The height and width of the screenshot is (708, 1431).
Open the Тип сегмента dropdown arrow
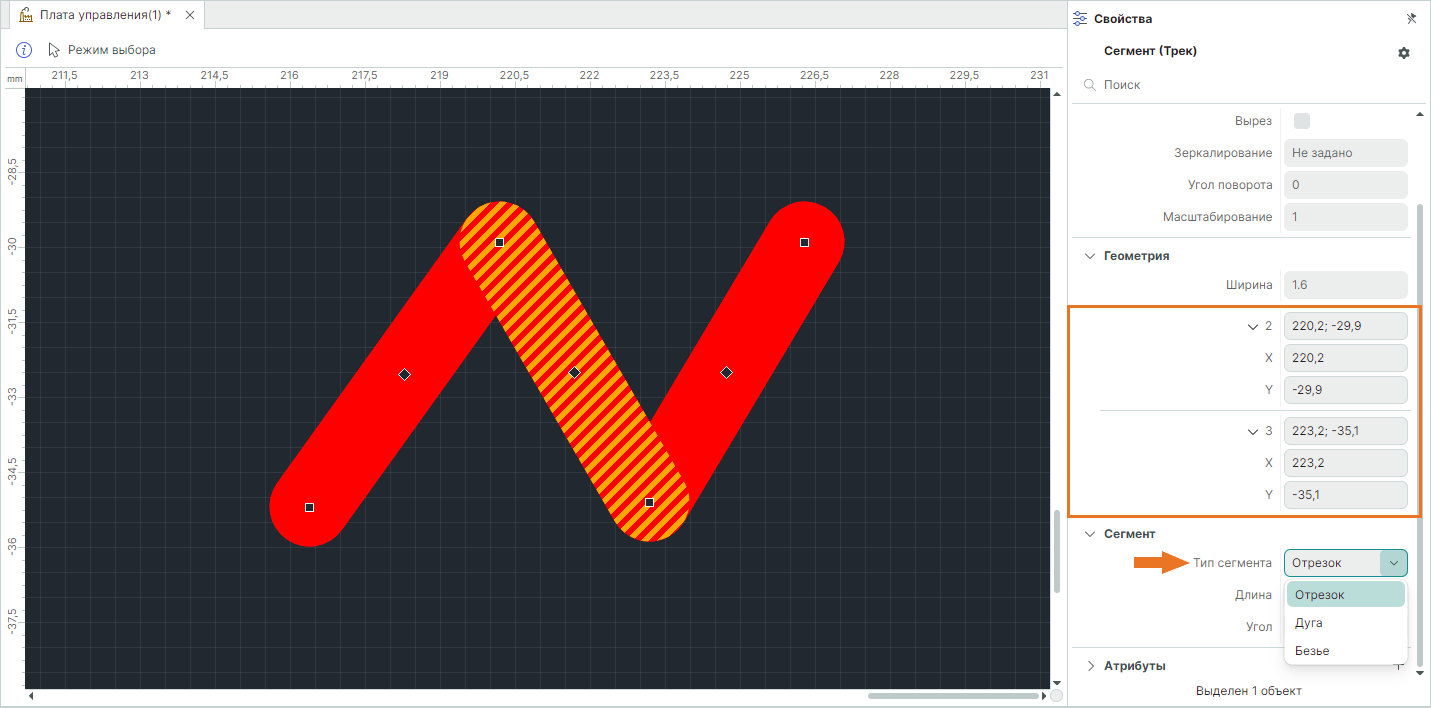click(x=1393, y=563)
